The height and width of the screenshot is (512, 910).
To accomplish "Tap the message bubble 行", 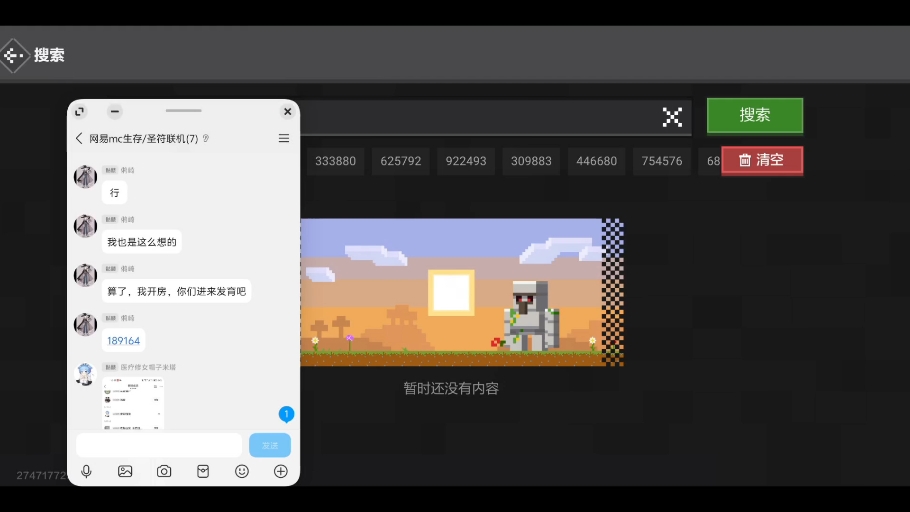I will pos(114,193).
